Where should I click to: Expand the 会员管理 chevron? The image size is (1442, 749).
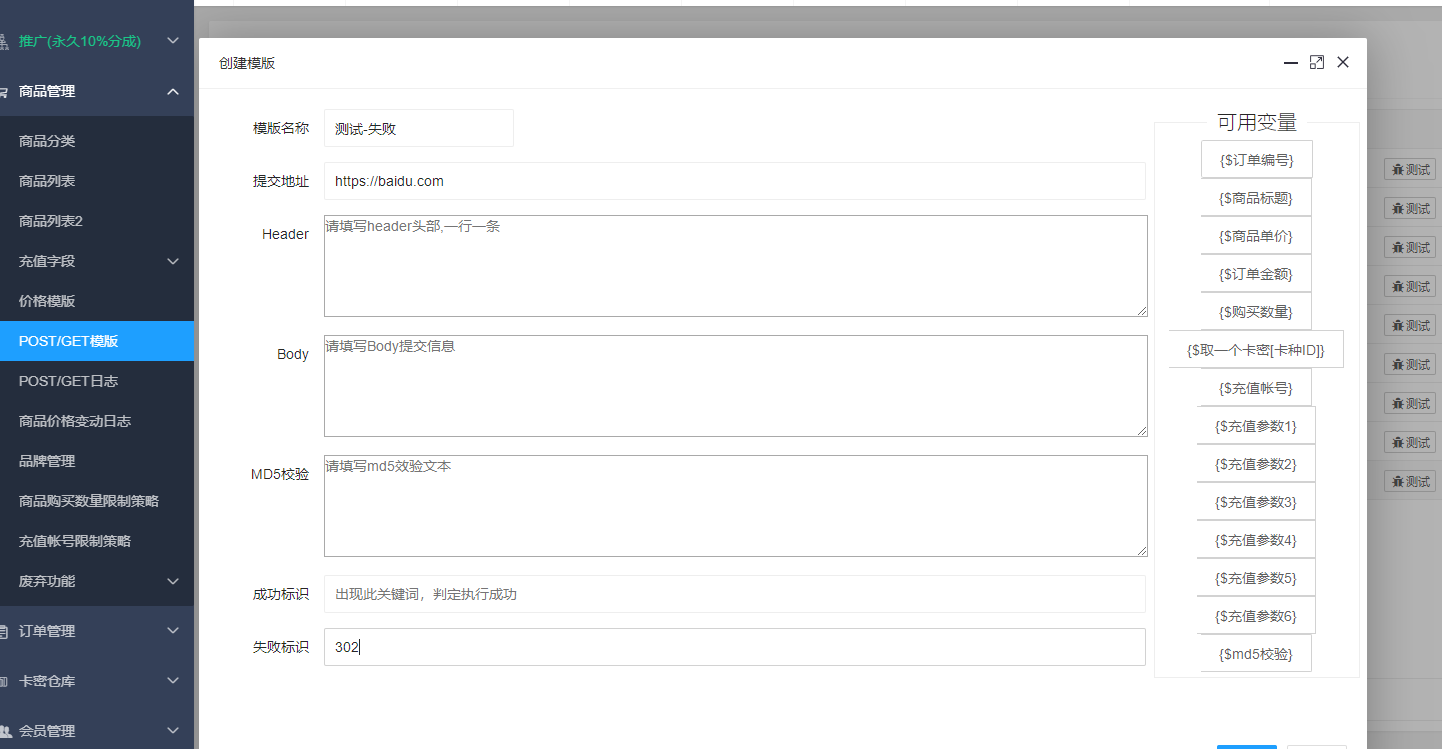click(173, 731)
